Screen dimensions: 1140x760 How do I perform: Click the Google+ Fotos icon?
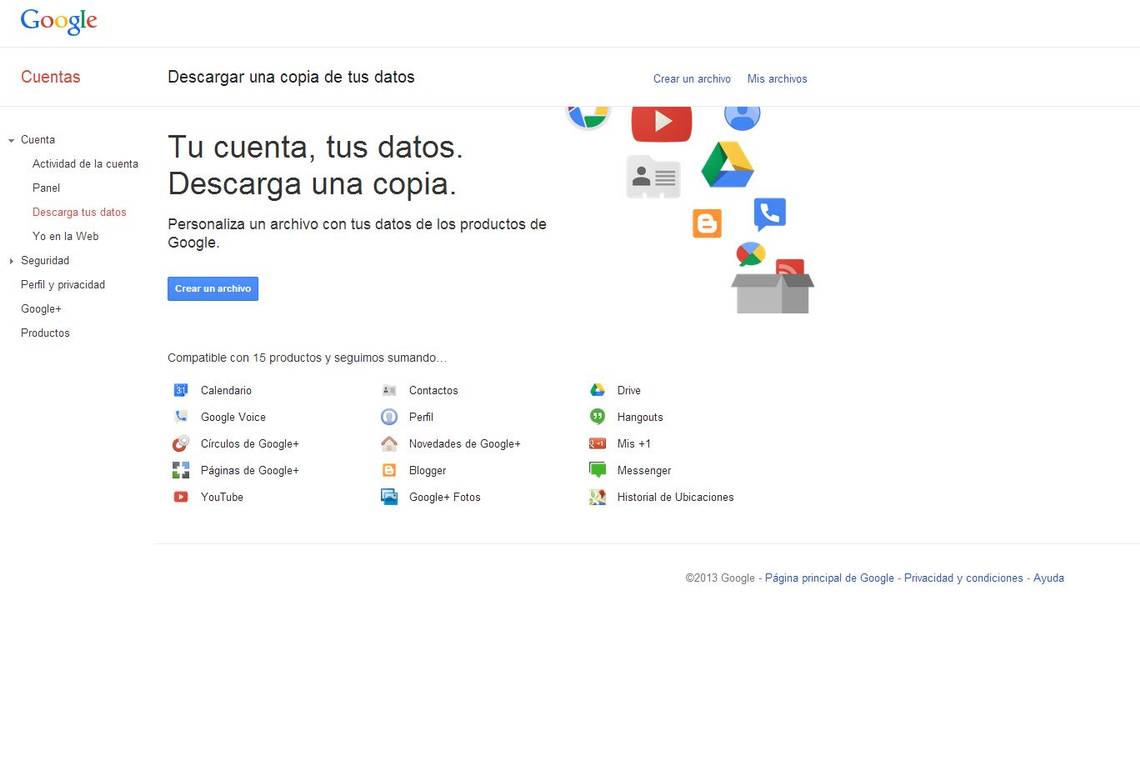(389, 497)
